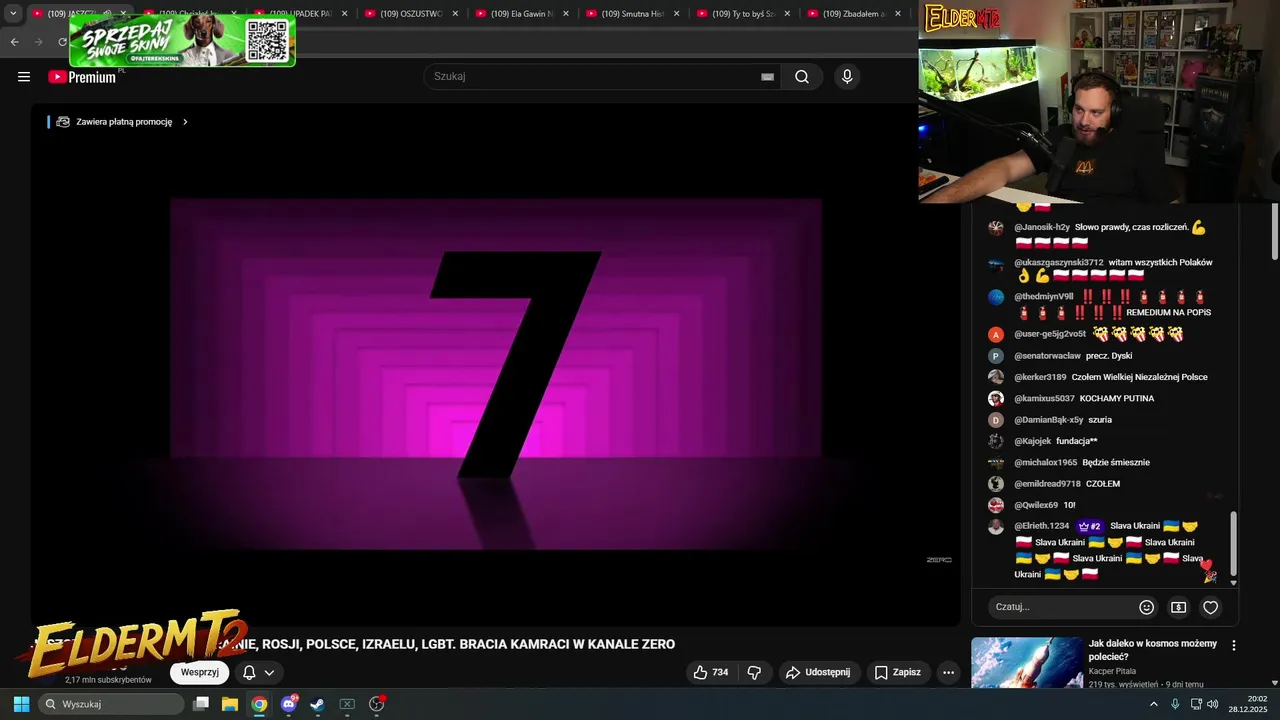The height and width of the screenshot is (720, 1280).
Task: Open emoji picker in chat input
Action: click(1147, 607)
